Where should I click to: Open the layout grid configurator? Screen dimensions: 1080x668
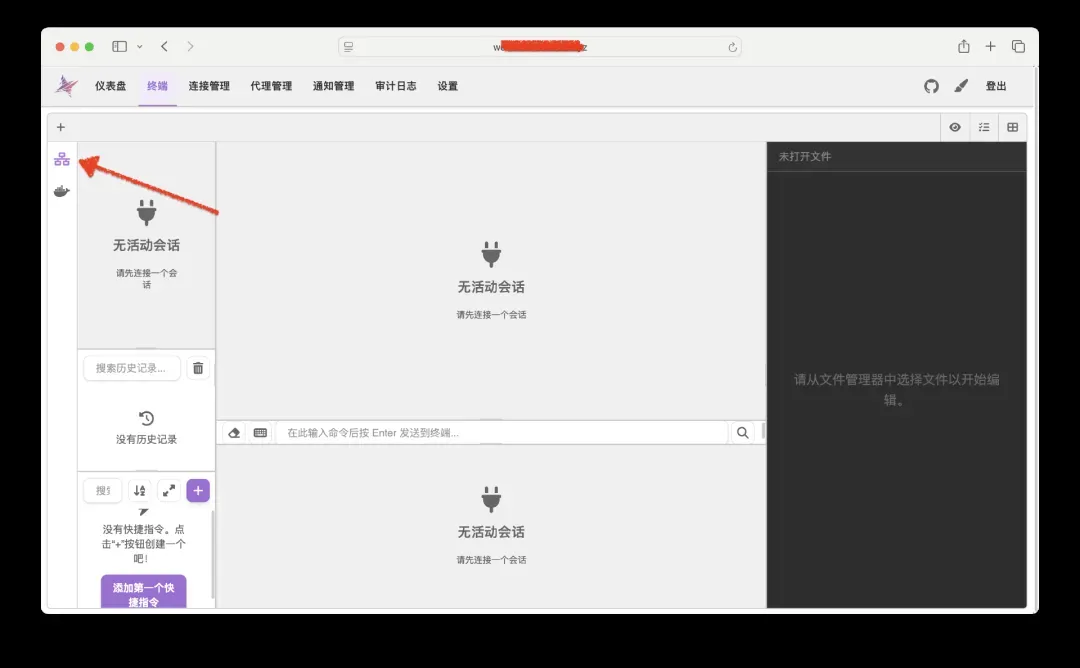[1012, 127]
